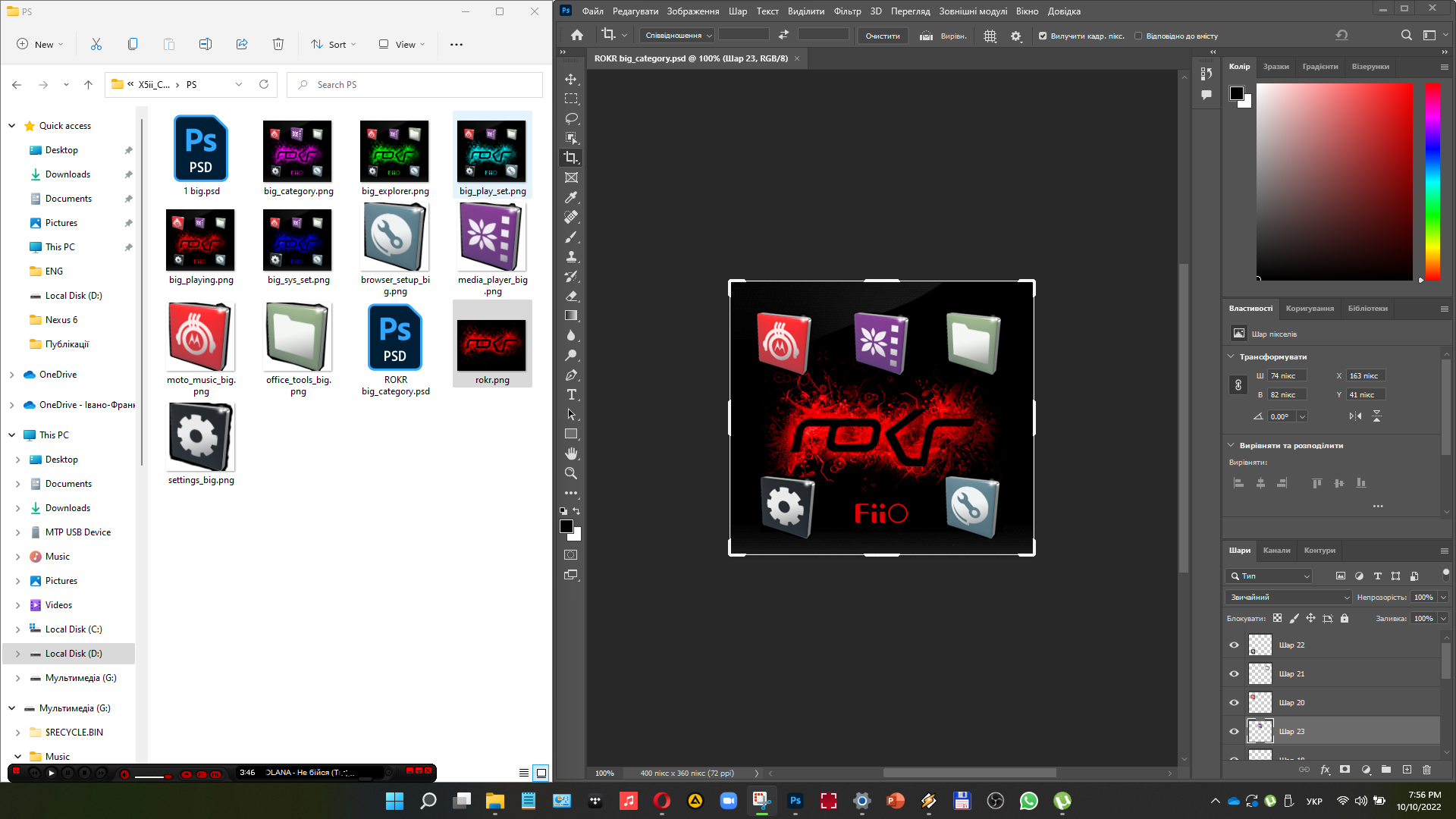Select the Eraser tool
This screenshot has height=819, width=1456.
point(571,296)
